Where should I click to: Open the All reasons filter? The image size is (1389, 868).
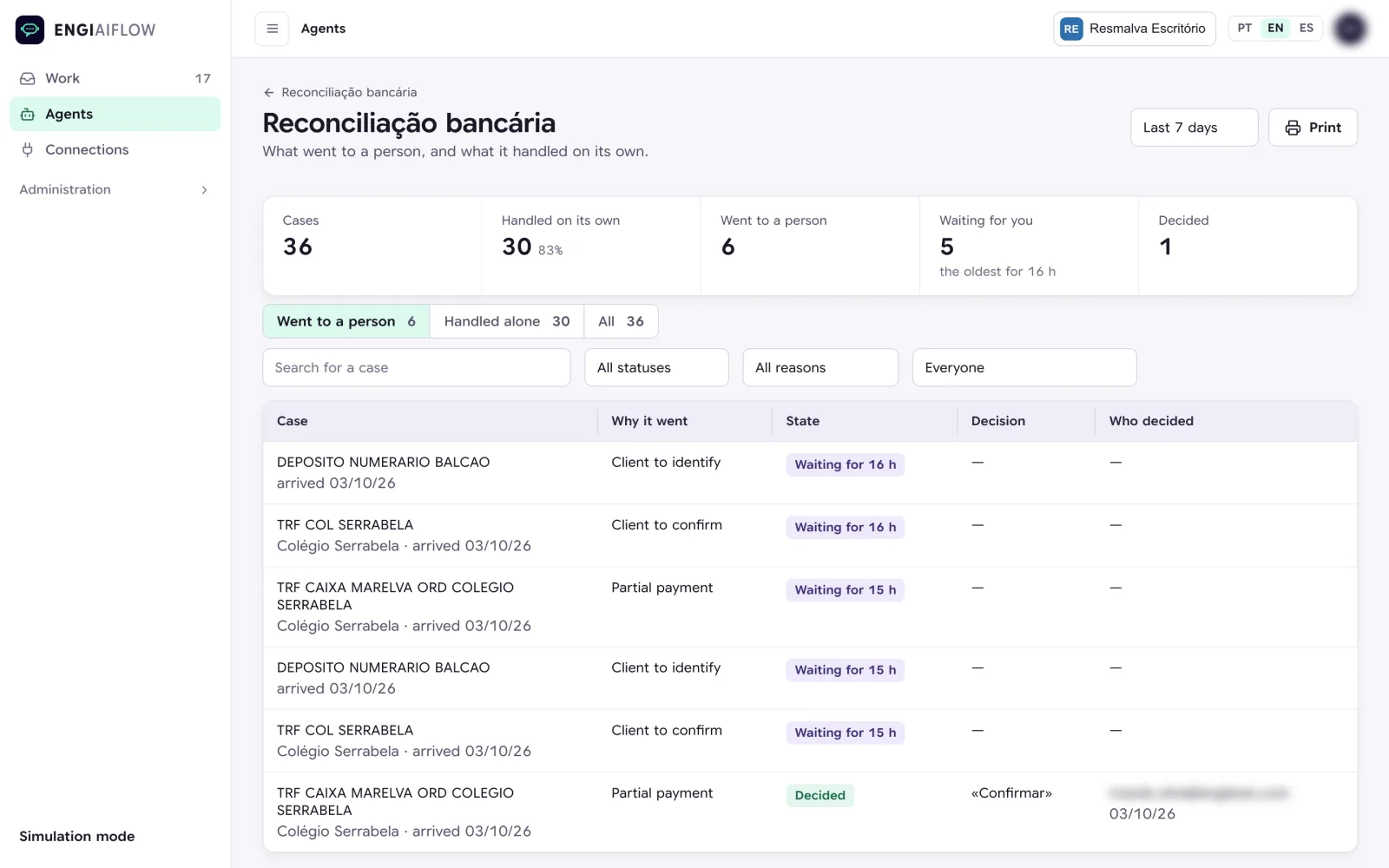point(820,367)
